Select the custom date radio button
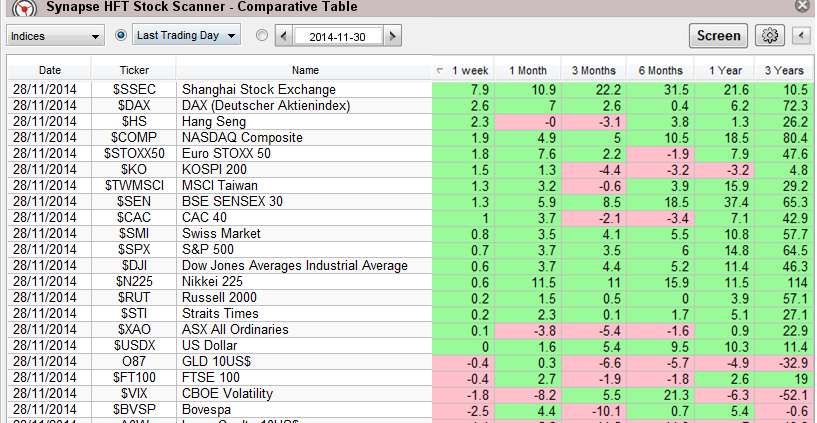The image size is (817, 423). (262, 36)
